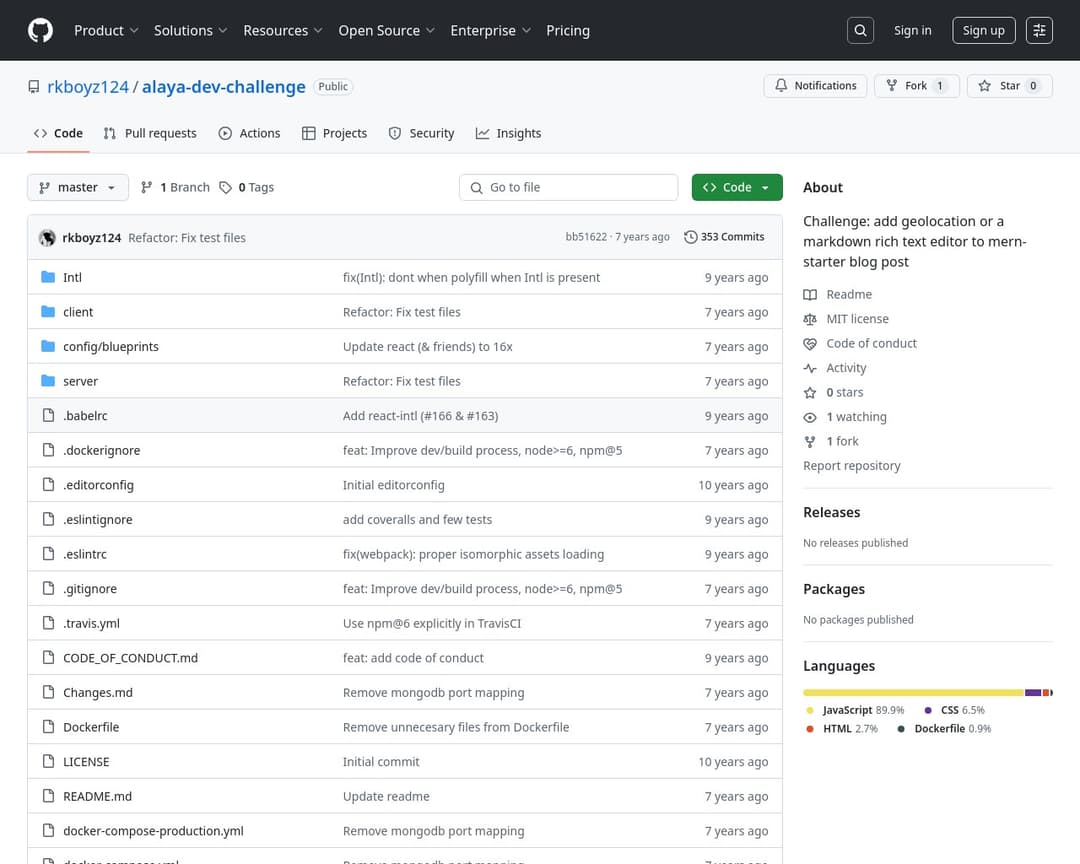
Task: Click the stars icon in About sidebar
Action: point(810,393)
